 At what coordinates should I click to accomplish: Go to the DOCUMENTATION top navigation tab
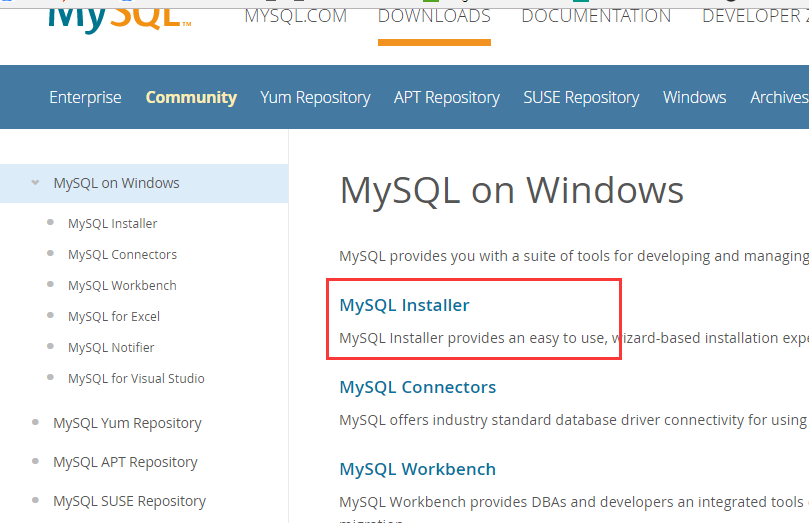(596, 16)
